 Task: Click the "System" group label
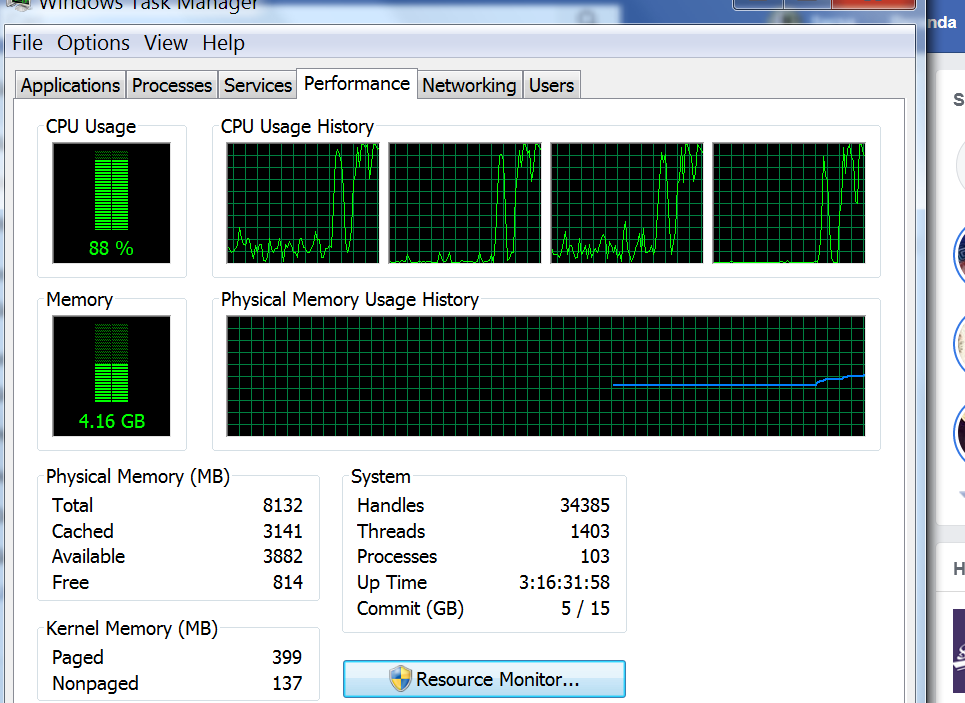(380, 477)
